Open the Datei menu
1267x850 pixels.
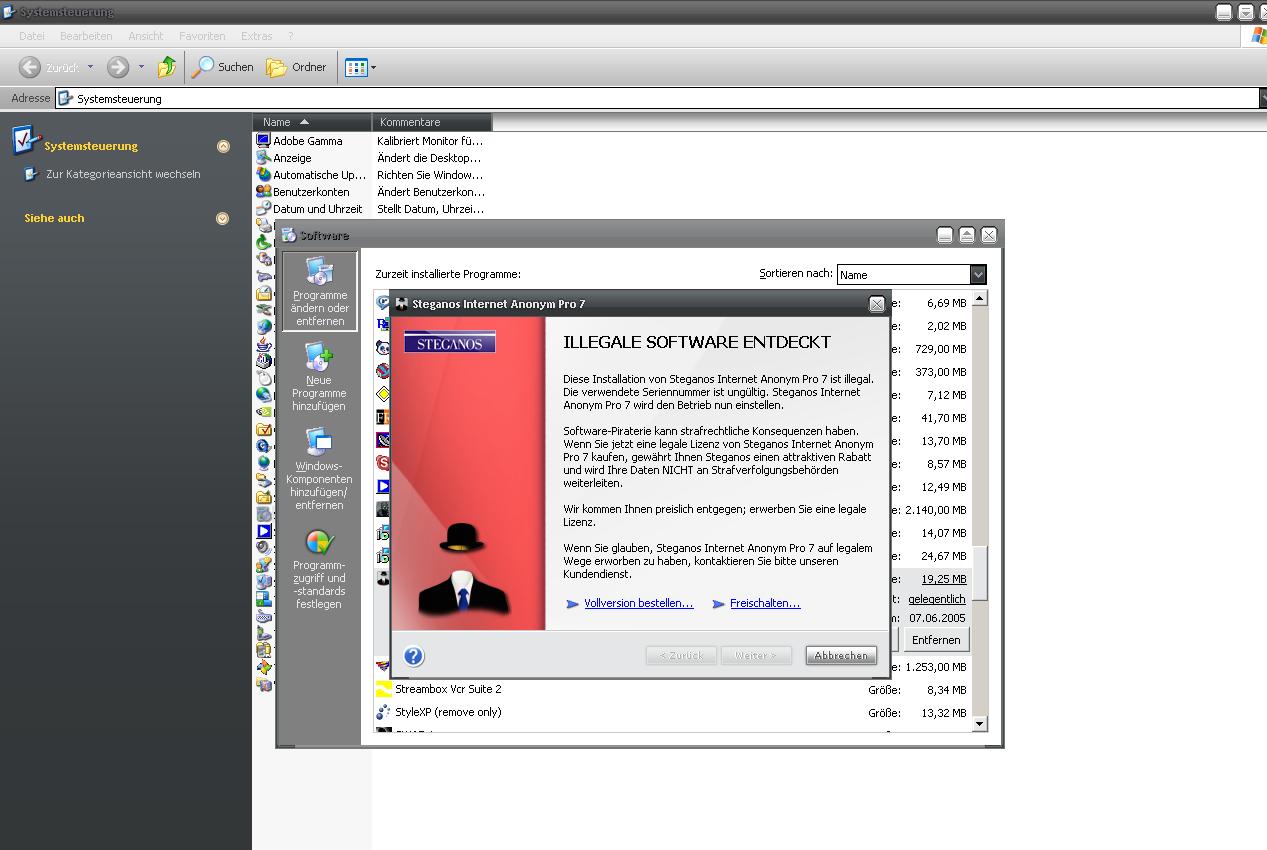click(x=32, y=36)
